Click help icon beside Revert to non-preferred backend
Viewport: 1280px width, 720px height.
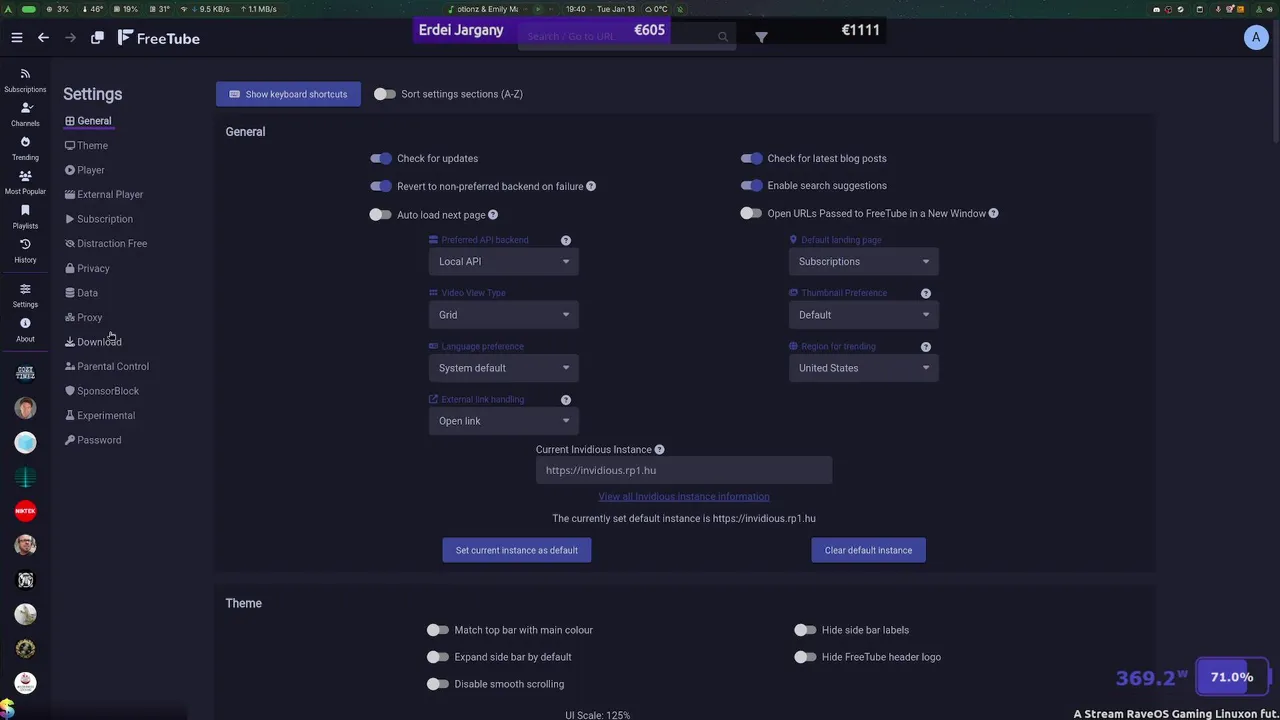click(x=591, y=186)
